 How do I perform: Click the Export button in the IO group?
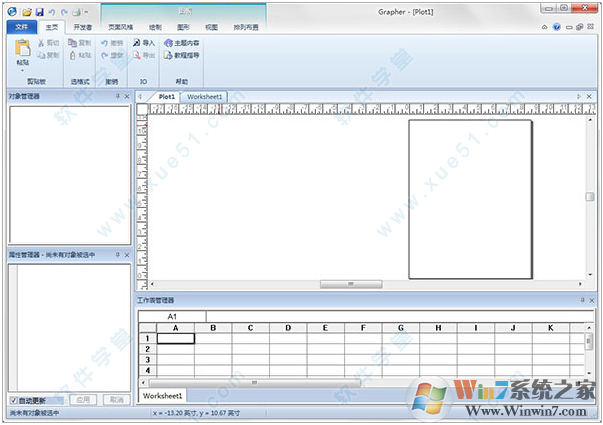tap(144, 55)
